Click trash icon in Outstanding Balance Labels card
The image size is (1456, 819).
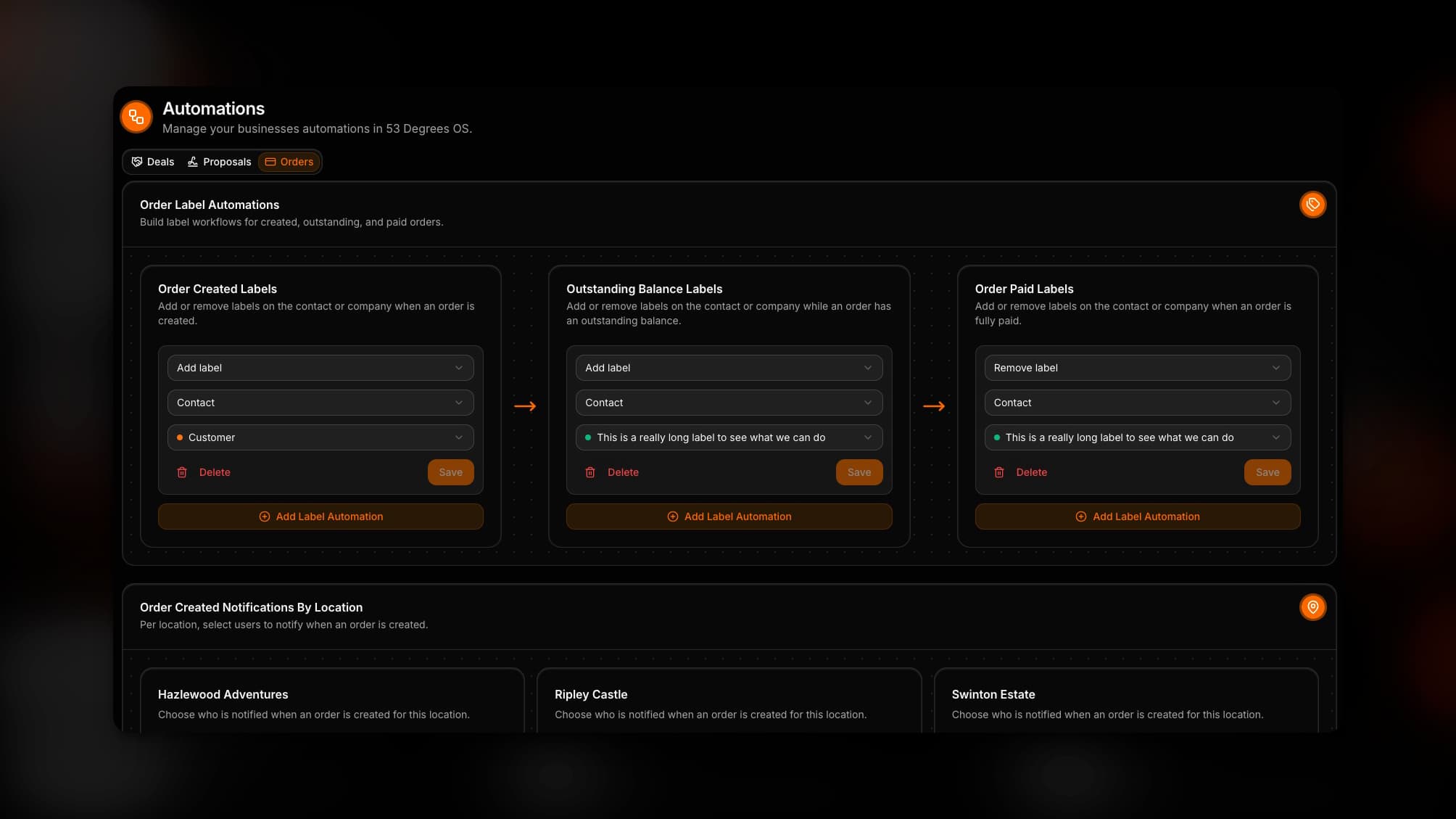point(590,472)
